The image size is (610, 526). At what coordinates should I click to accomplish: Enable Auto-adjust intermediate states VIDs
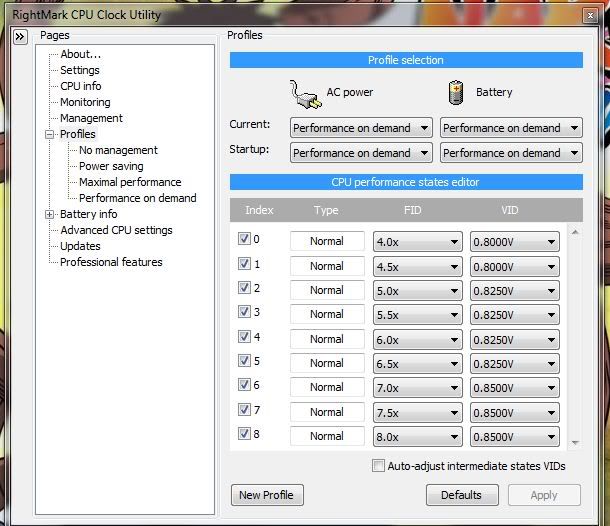tap(378, 466)
